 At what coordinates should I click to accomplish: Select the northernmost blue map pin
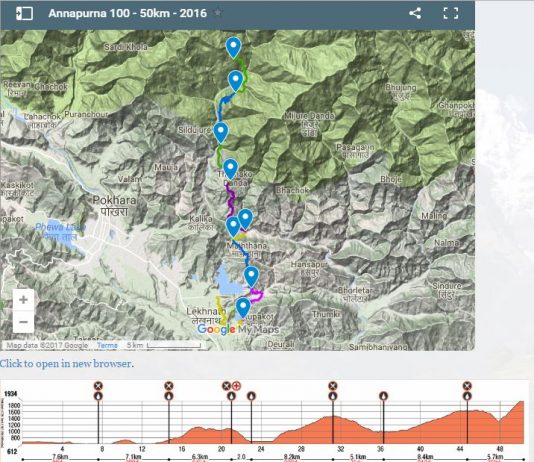(233, 48)
